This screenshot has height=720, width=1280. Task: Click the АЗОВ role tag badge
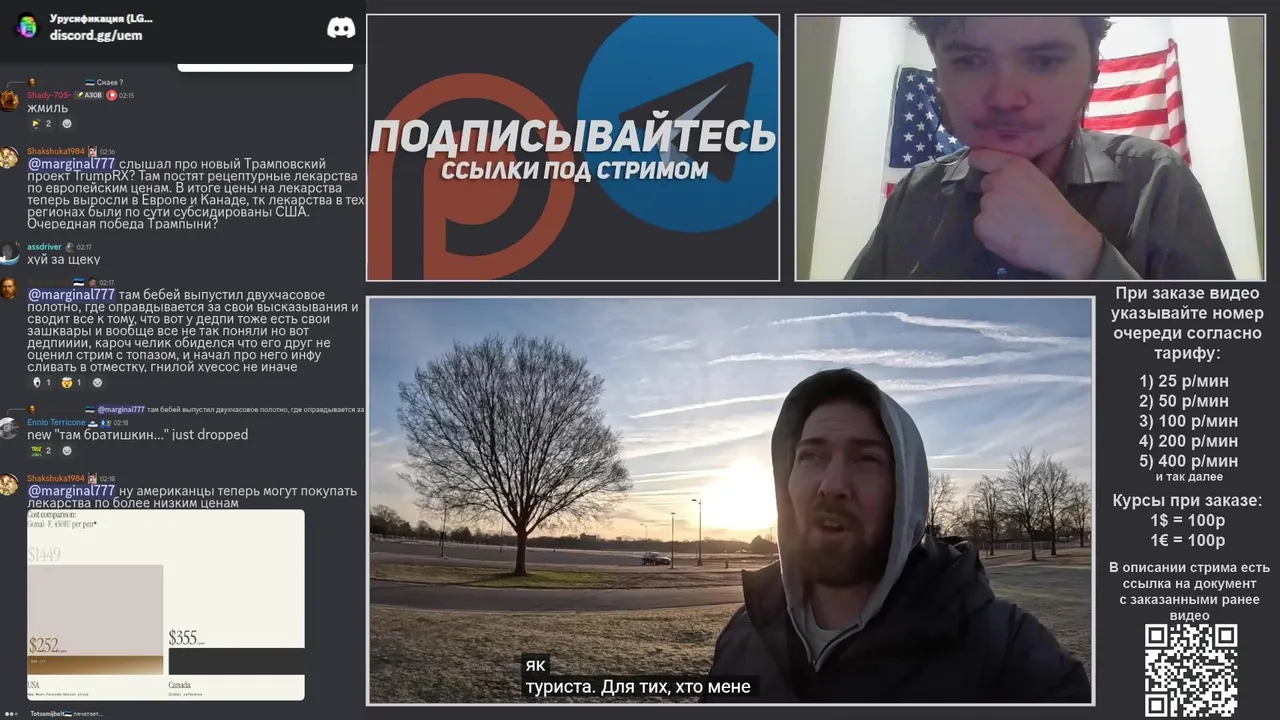tap(89, 95)
